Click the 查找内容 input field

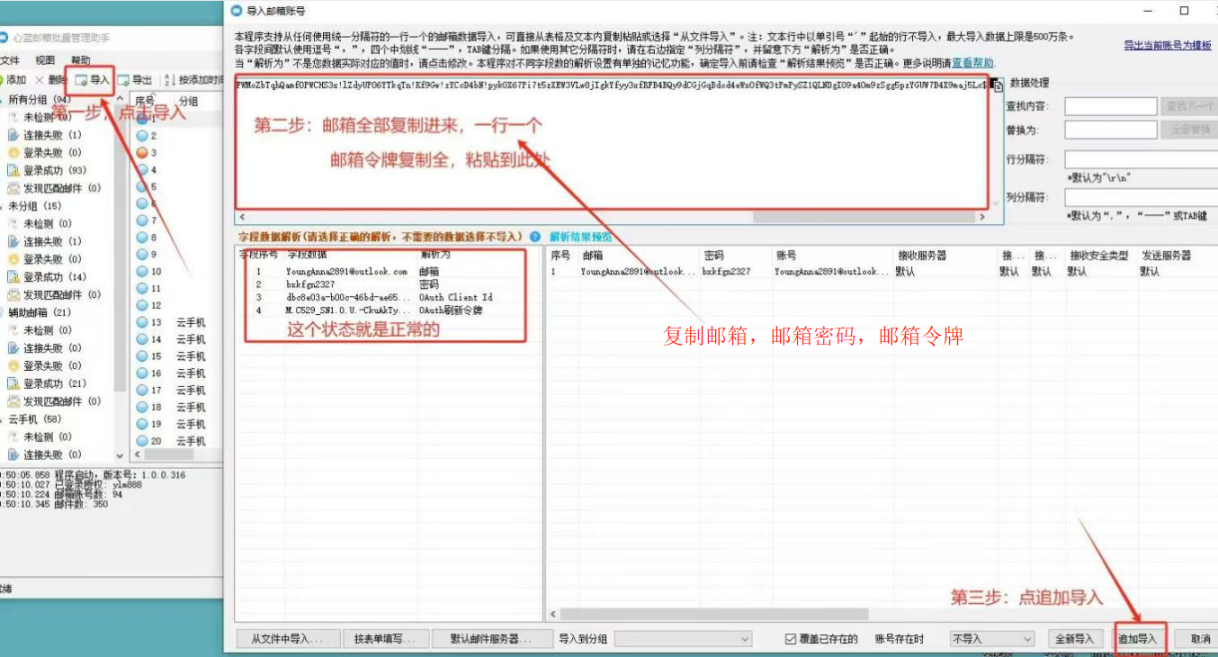(x=1110, y=106)
